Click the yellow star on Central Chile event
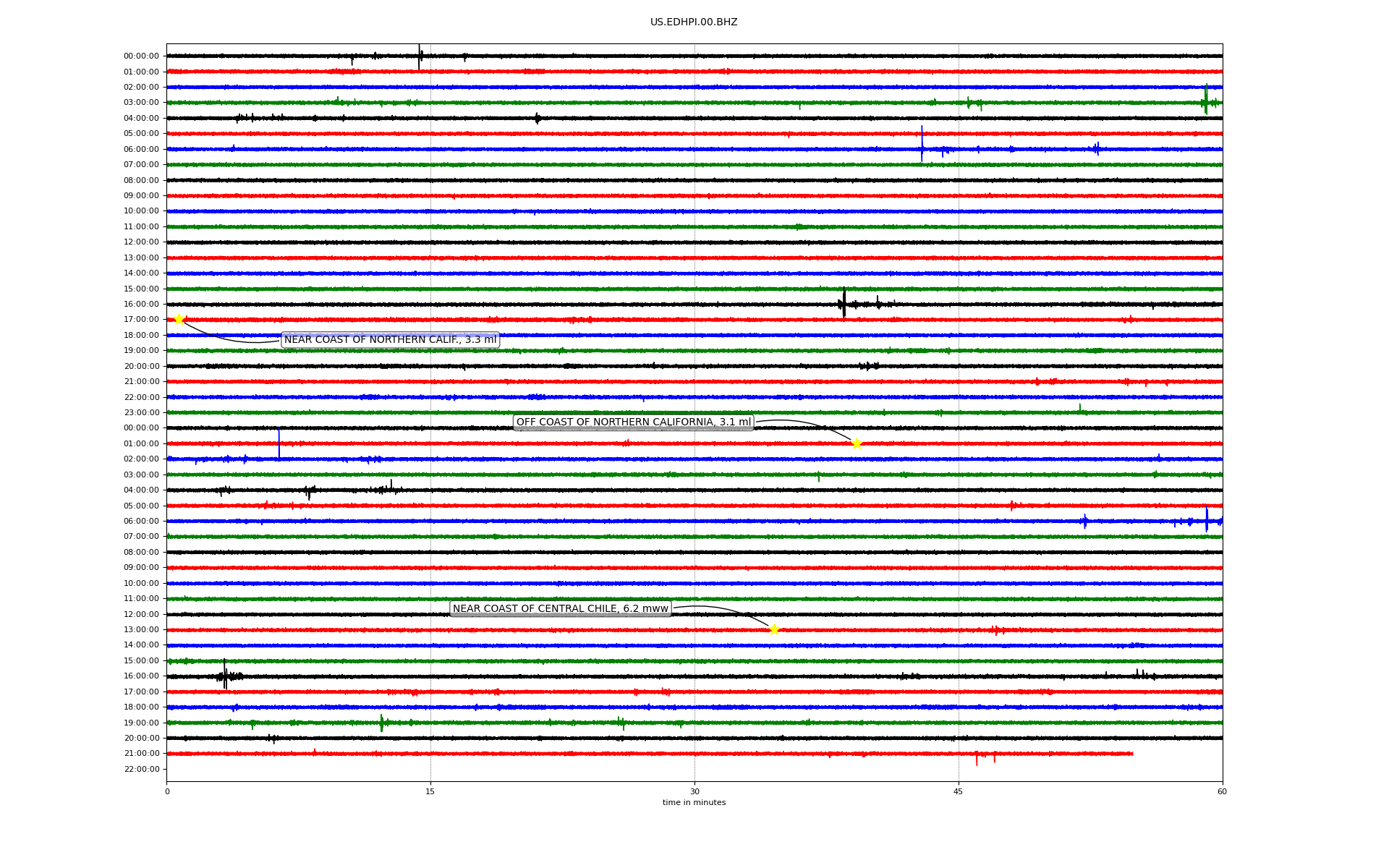 coord(774,629)
